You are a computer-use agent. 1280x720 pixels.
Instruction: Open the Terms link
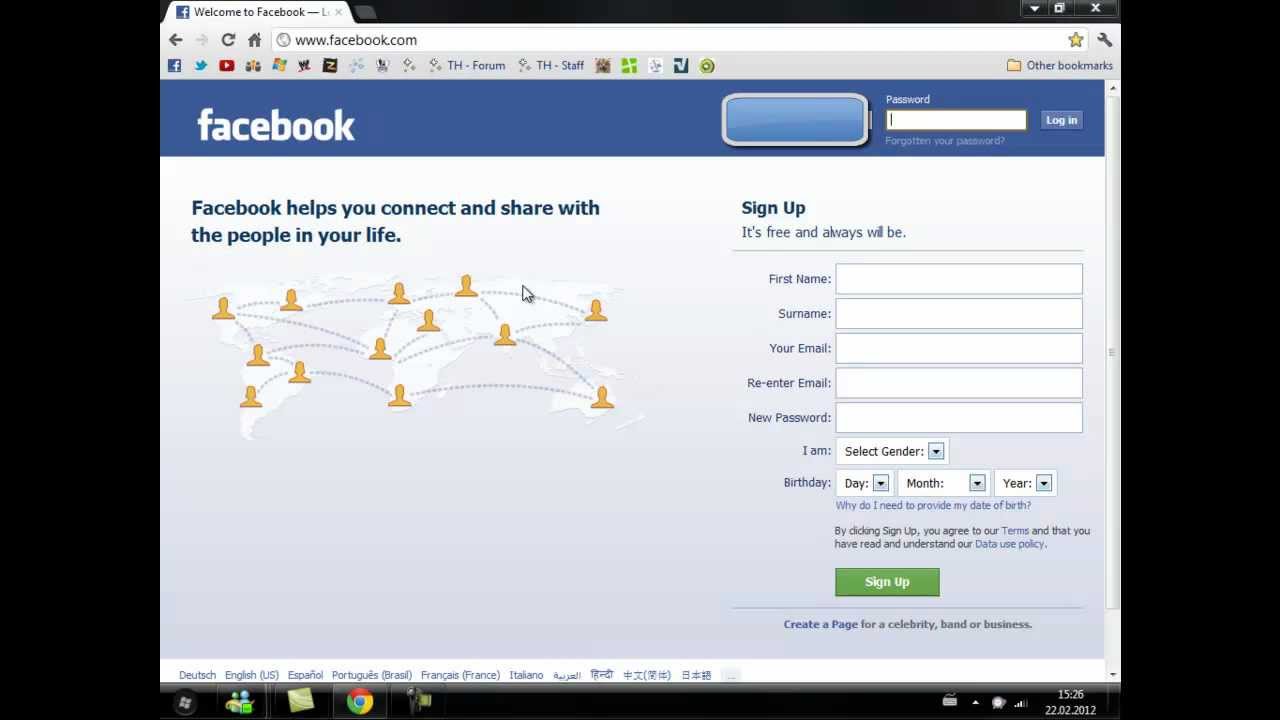tap(1015, 531)
